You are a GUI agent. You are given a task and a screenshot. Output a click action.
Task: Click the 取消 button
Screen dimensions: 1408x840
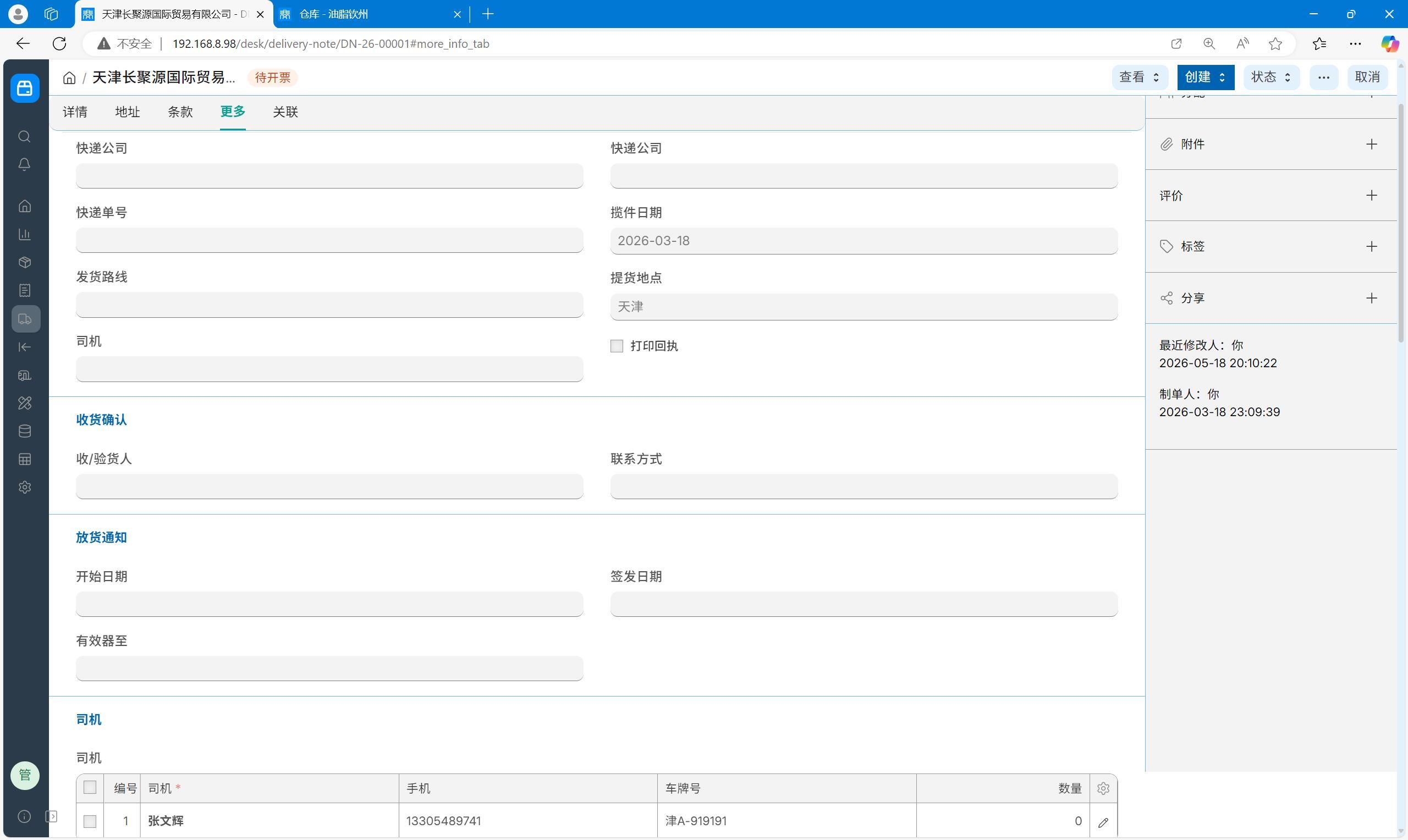click(1367, 77)
